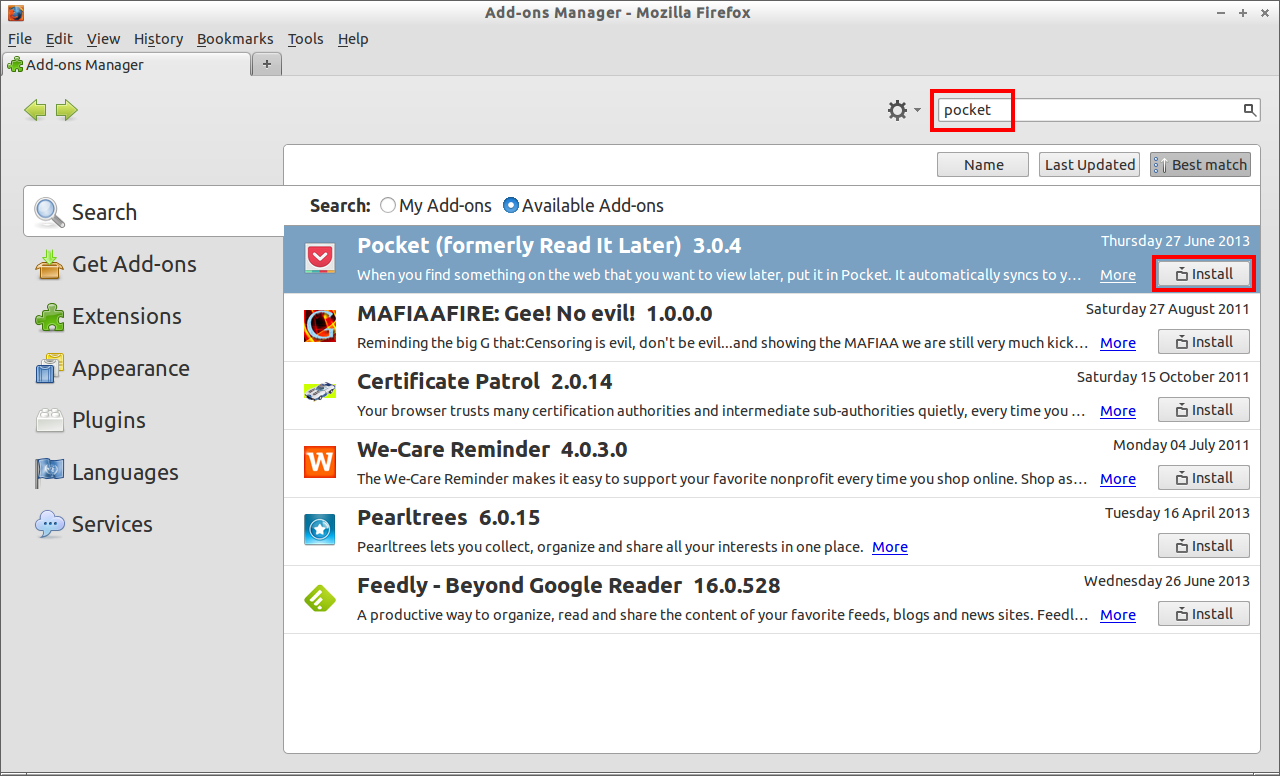The width and height of the screenshot is (1280, 776).
Task: Open the gear tools menu
Action: click(x=904, y=110)
